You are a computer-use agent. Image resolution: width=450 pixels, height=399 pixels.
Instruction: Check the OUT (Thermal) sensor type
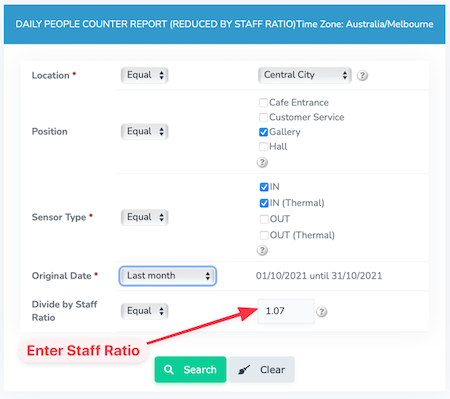click(264, 235)
